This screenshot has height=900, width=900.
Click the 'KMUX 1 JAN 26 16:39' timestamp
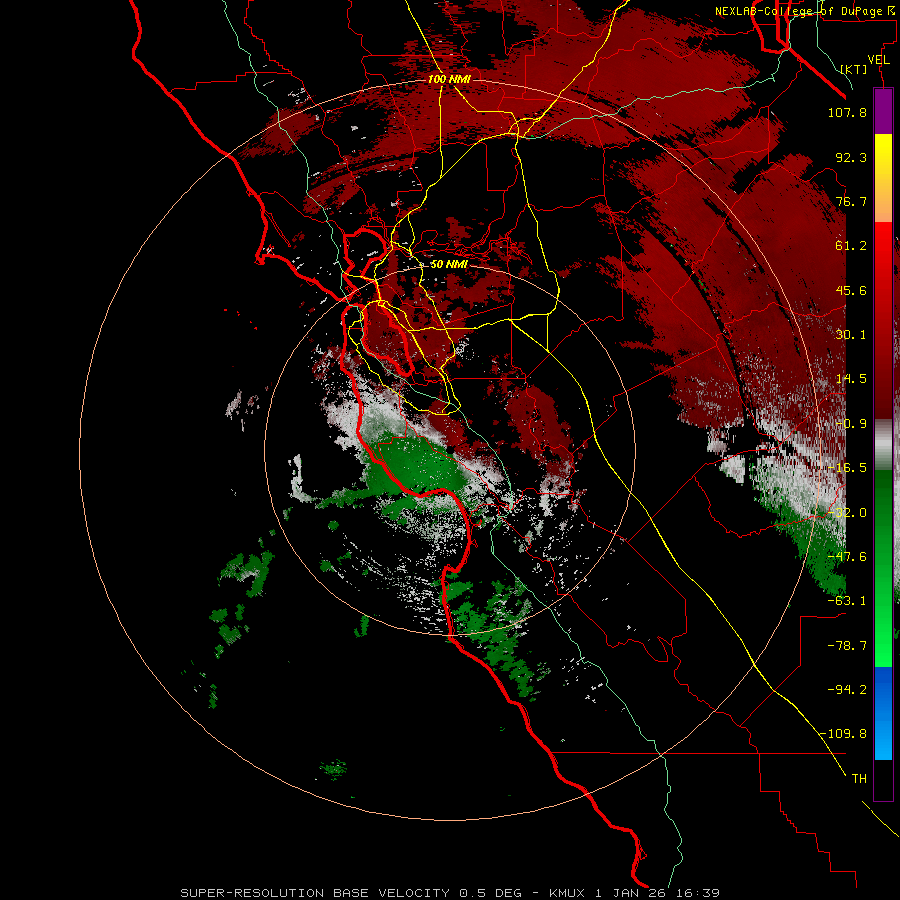634,893
